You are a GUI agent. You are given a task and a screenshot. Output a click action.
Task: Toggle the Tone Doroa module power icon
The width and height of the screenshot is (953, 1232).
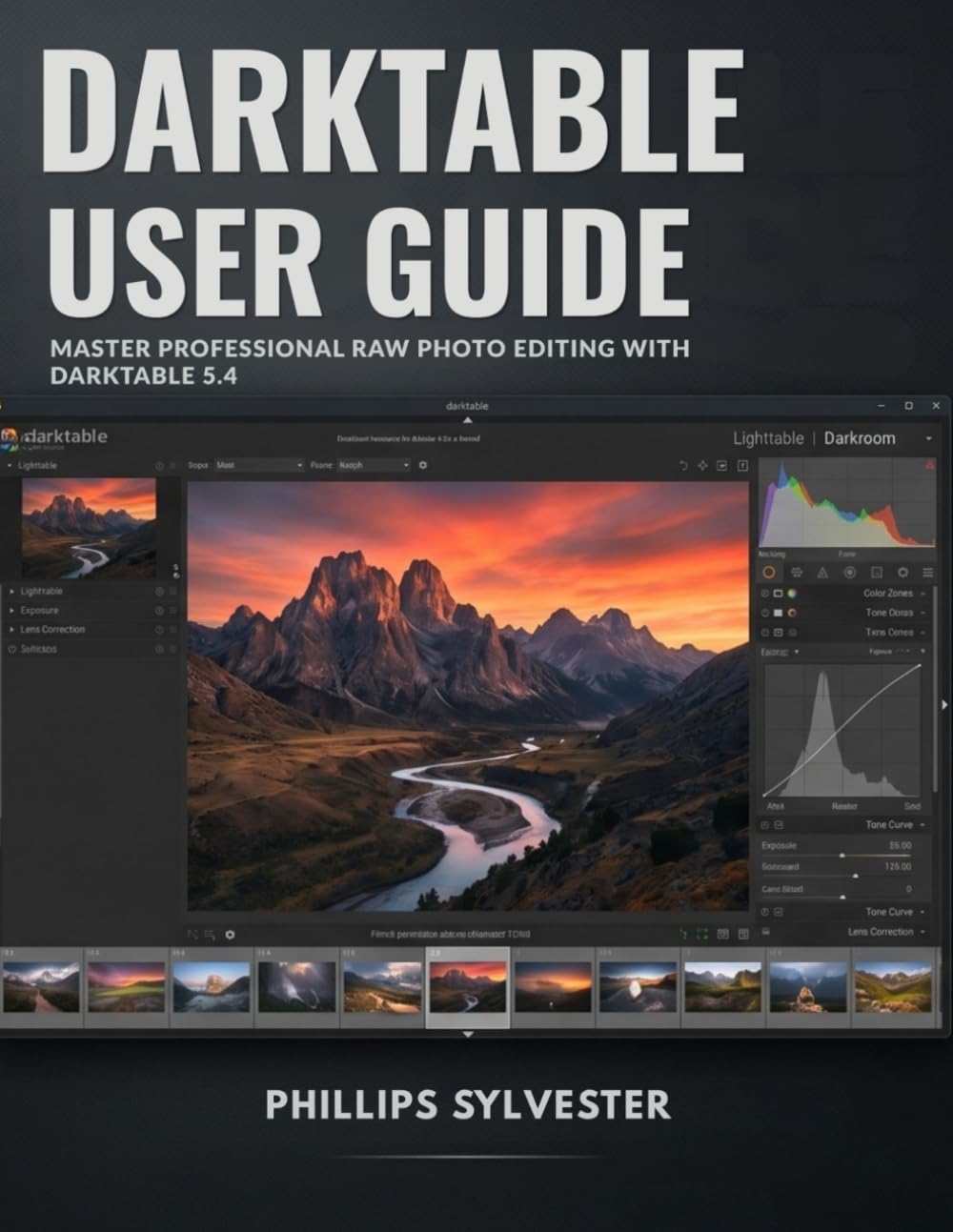765,613
